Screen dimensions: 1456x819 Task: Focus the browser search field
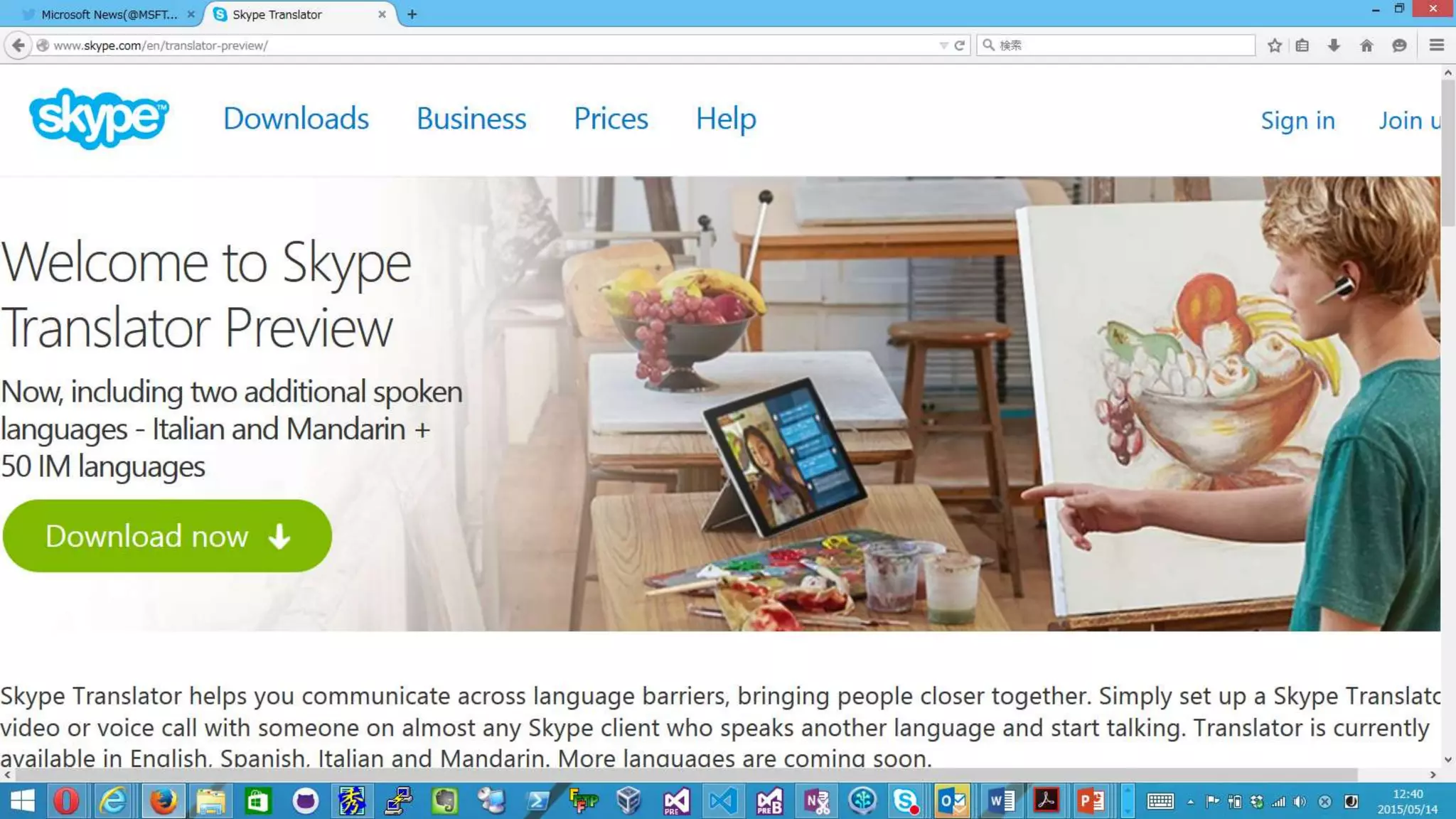tap(1116, 45)
